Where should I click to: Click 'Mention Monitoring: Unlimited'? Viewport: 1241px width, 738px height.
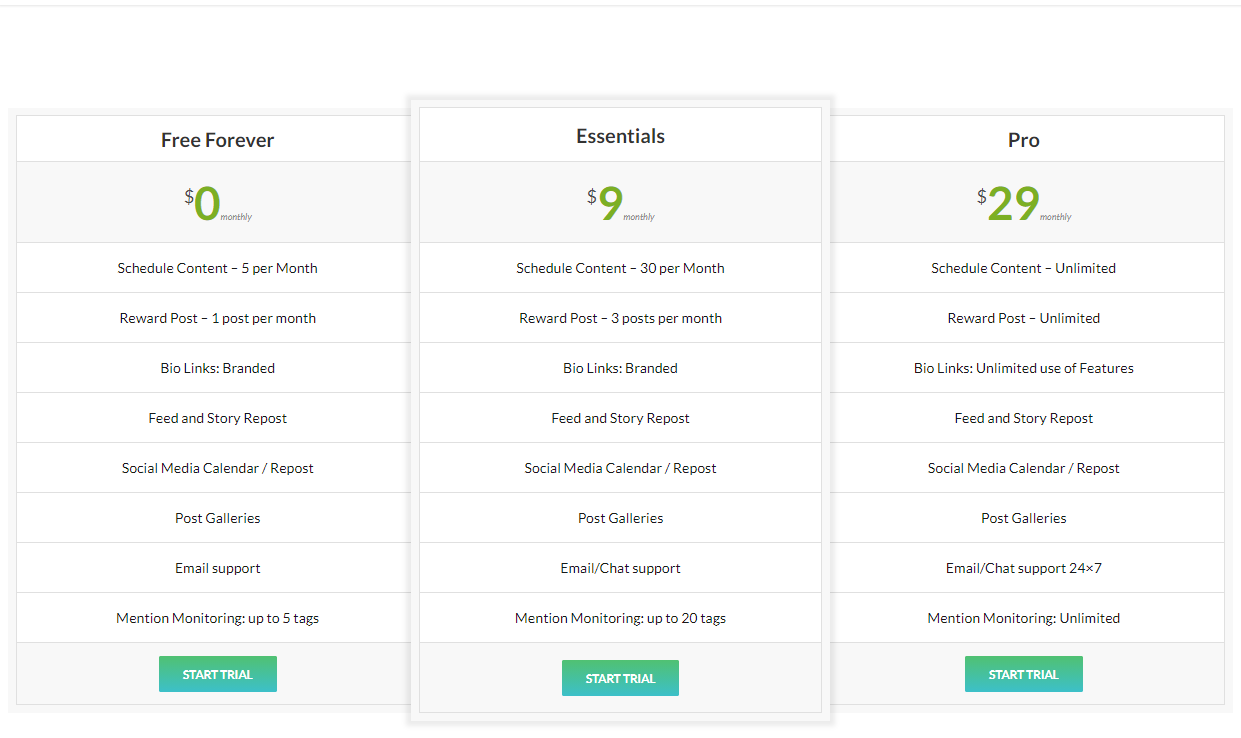[x=1023, y=618]
